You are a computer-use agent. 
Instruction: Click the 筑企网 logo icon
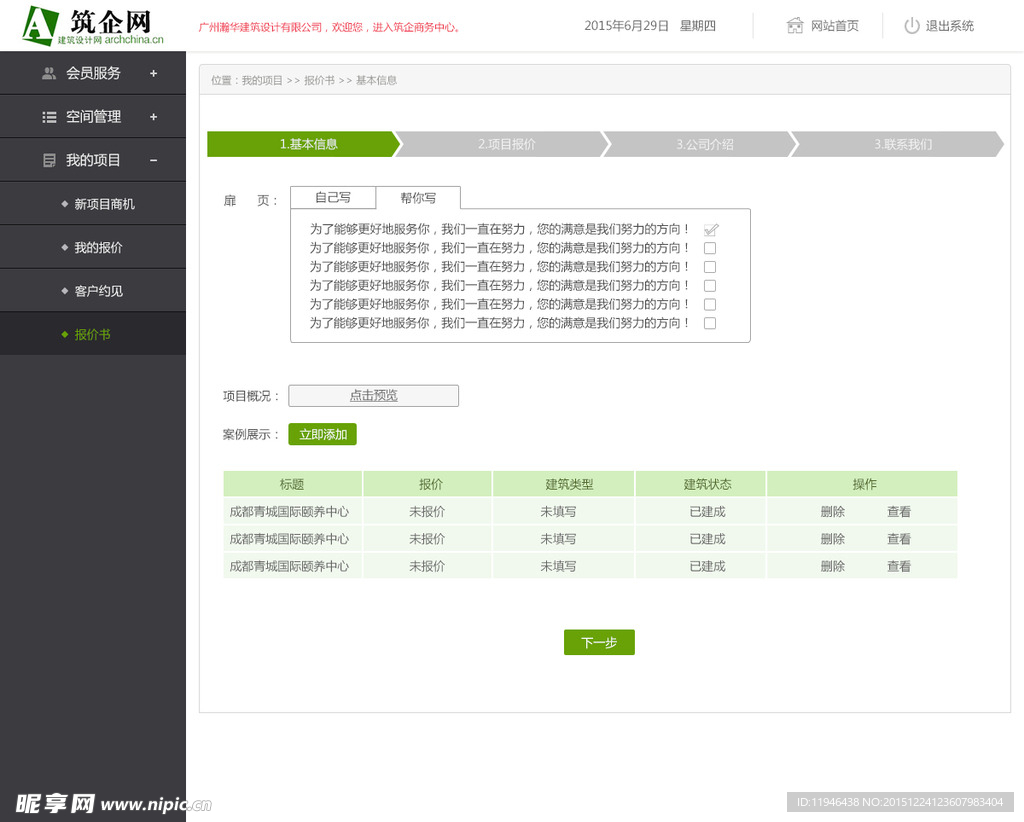coord(40,25)
